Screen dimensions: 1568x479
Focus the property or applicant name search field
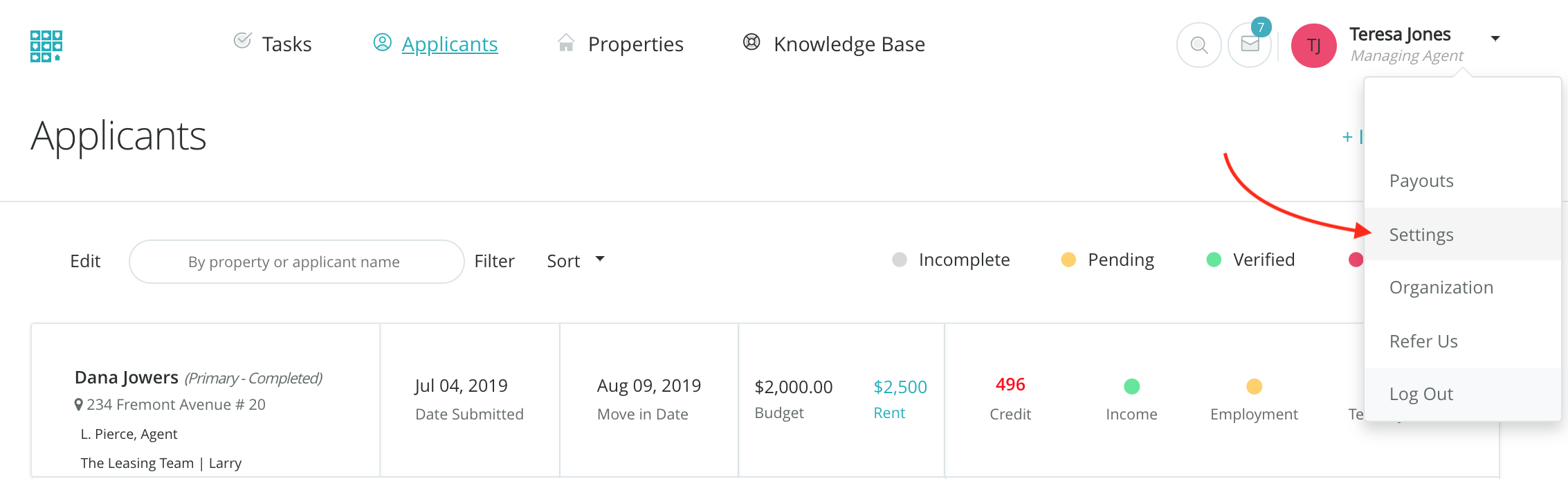coord(296,262)
